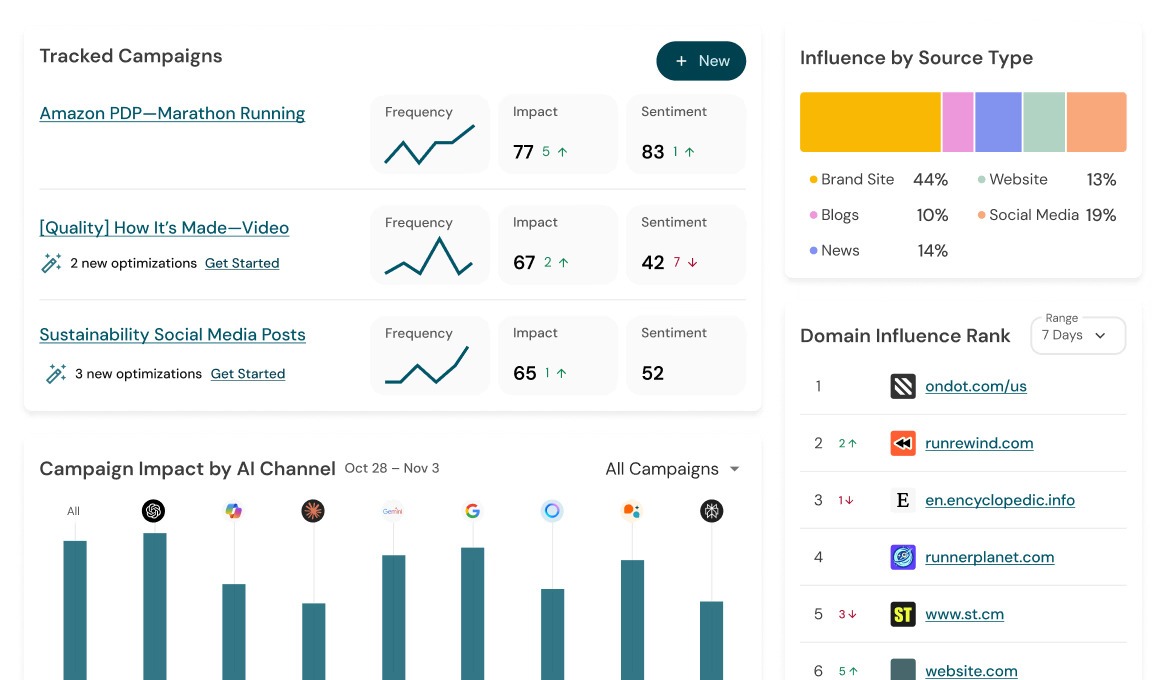Click the orange Social Media bar segment
Image resolution: width=1166 pixels, height=680 pixels.
(1097, 122)
